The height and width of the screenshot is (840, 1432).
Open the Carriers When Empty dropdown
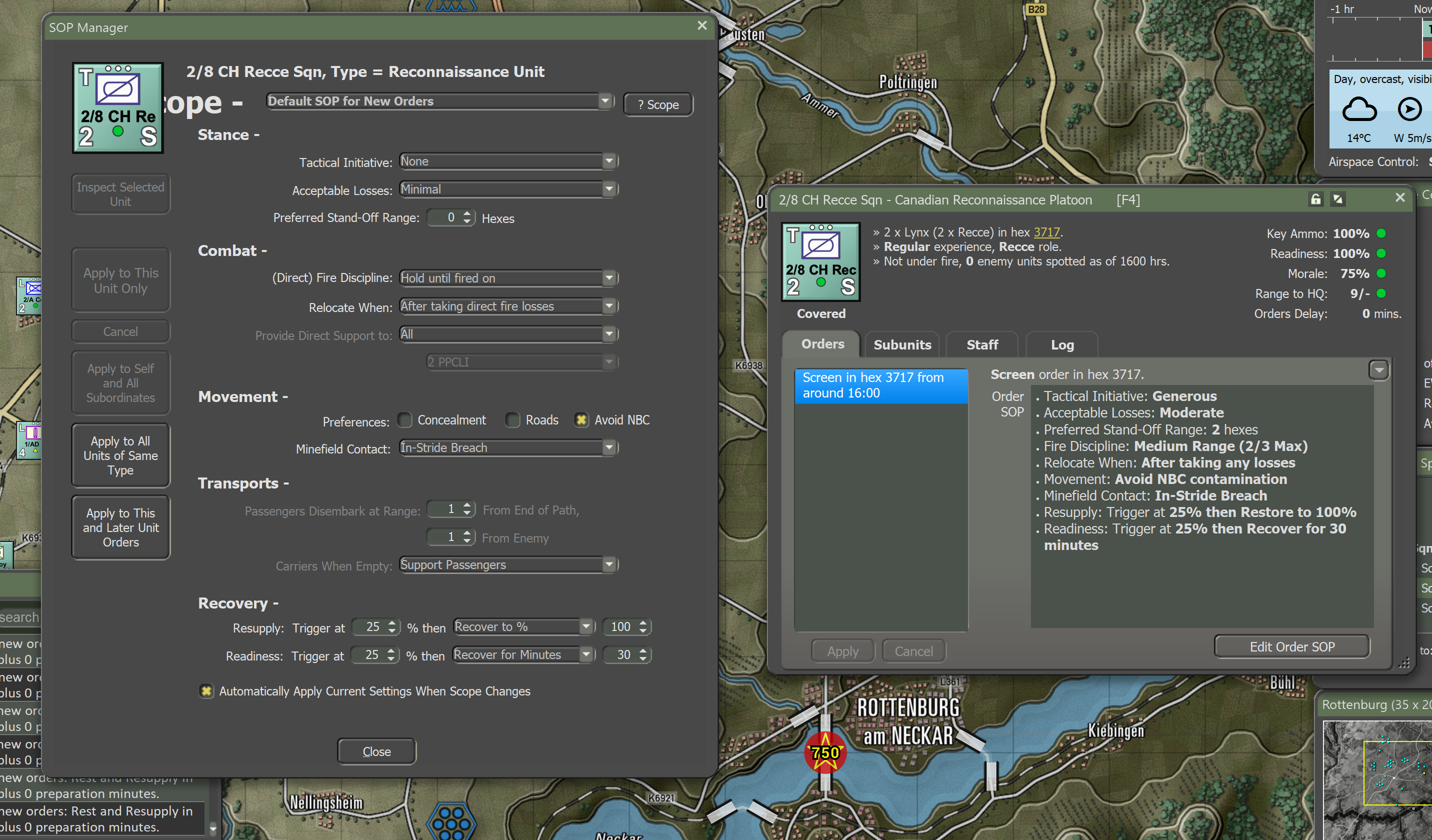509,565
